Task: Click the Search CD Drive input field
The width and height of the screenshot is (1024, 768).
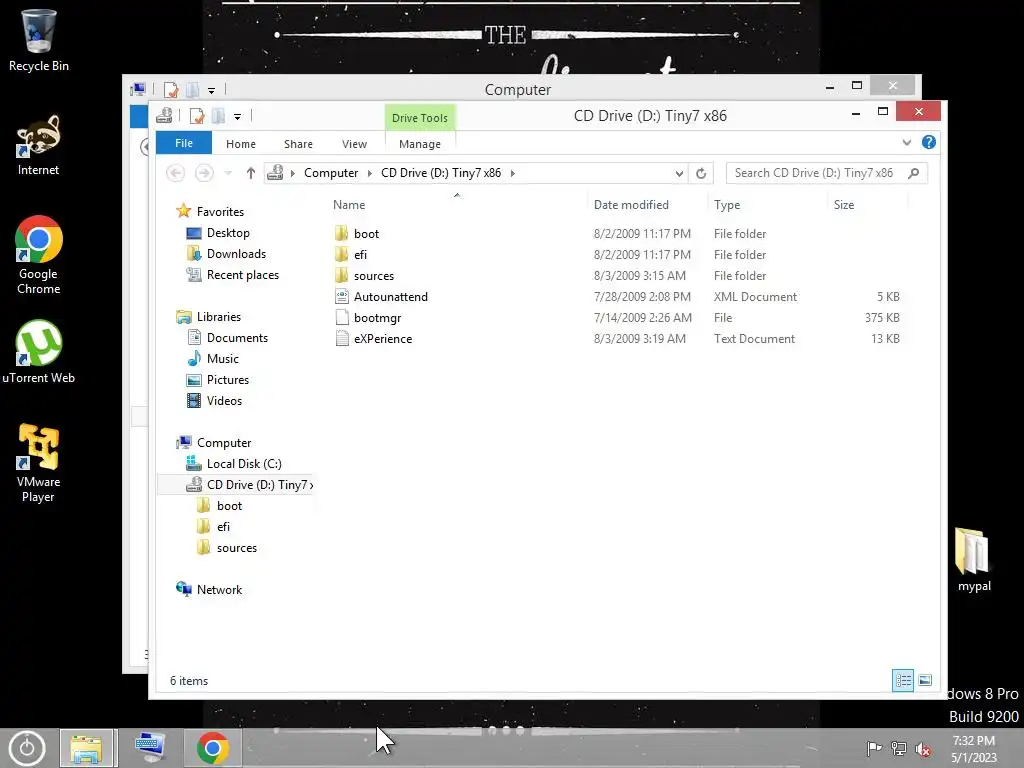Action: pos(816,173)
